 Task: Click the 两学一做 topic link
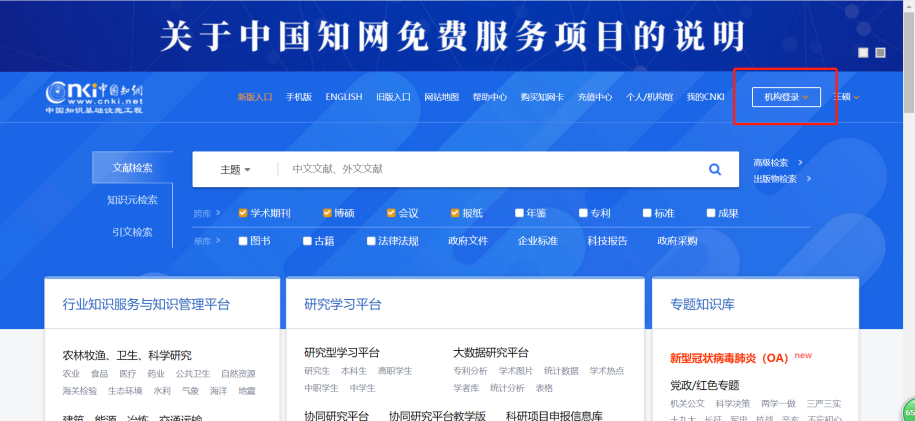778,403
